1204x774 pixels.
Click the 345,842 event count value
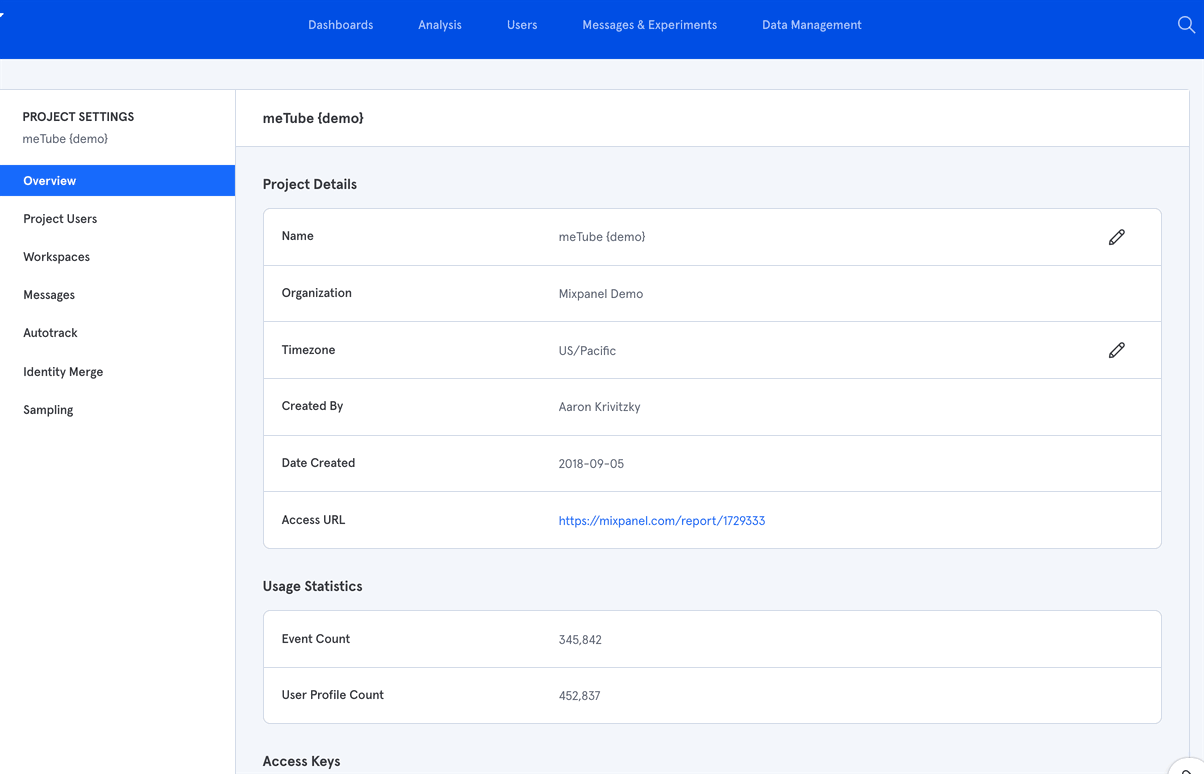(580, 640)
